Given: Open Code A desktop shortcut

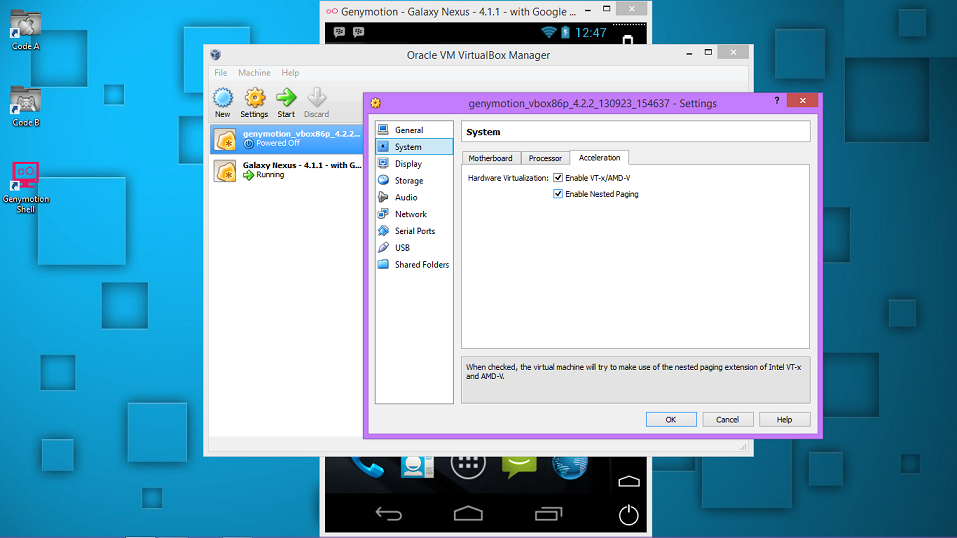Looking at the screenshot, I should tap(26, 30).
